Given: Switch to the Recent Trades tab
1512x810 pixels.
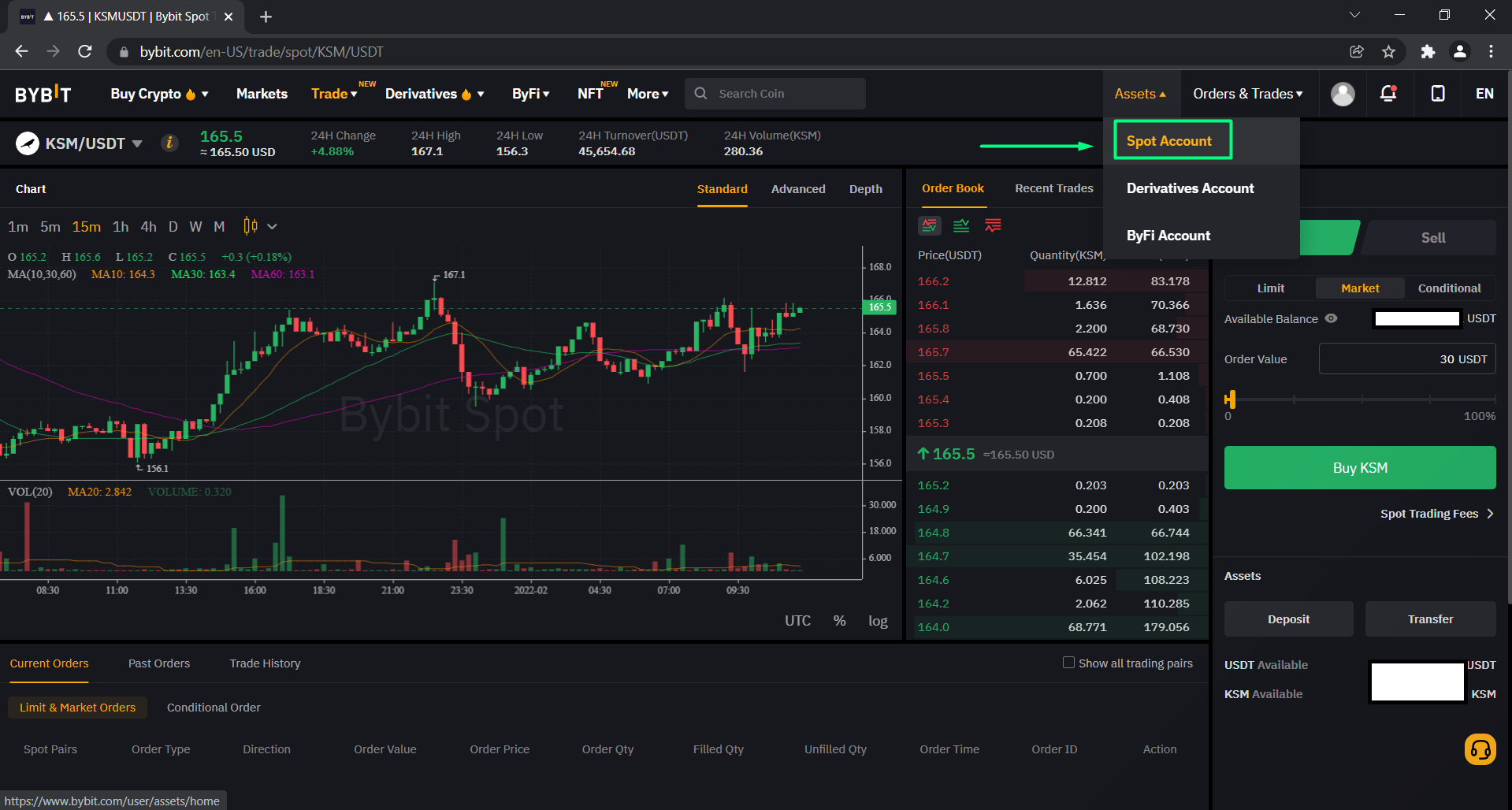Looking at the screenshot, I should click(1053, 188).
